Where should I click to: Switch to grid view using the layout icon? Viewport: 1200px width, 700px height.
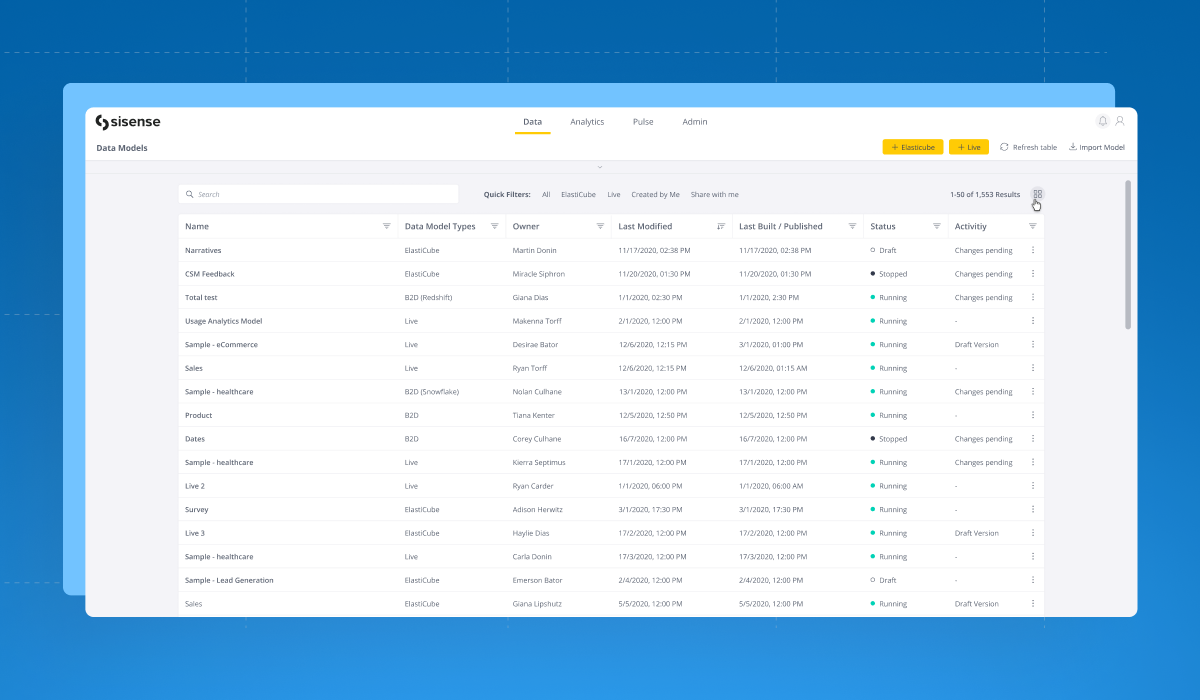point(1037,195)
